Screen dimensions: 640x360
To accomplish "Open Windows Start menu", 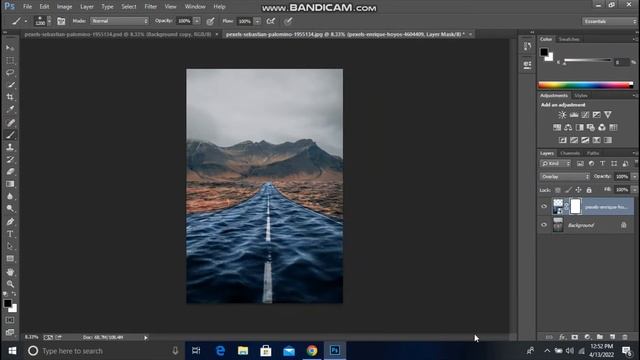I will 12,351.
